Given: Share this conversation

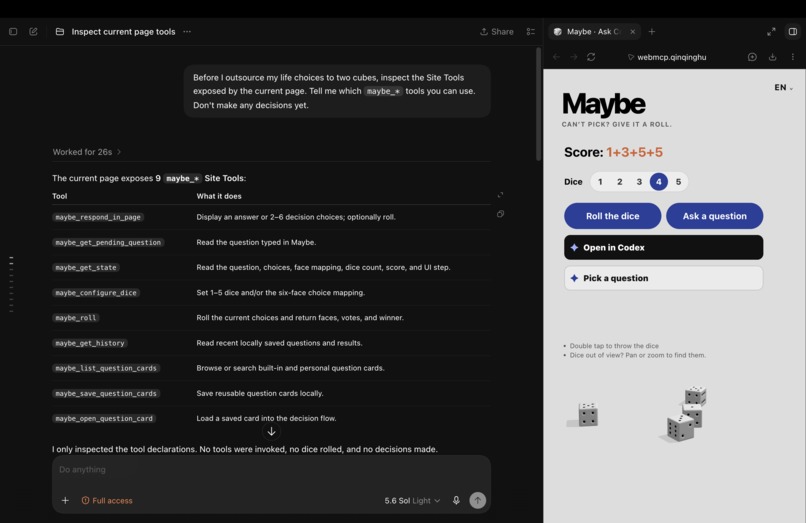Looking at the screenshot, I should click(x=497, y=31).
